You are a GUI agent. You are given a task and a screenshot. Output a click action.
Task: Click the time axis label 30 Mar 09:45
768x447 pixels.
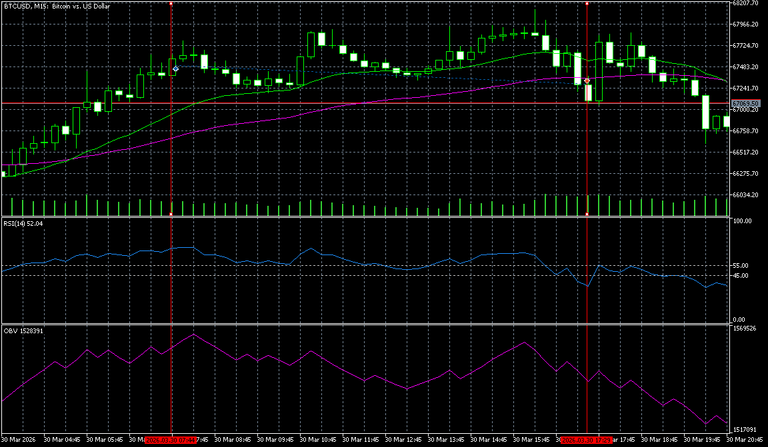point(275,440)
